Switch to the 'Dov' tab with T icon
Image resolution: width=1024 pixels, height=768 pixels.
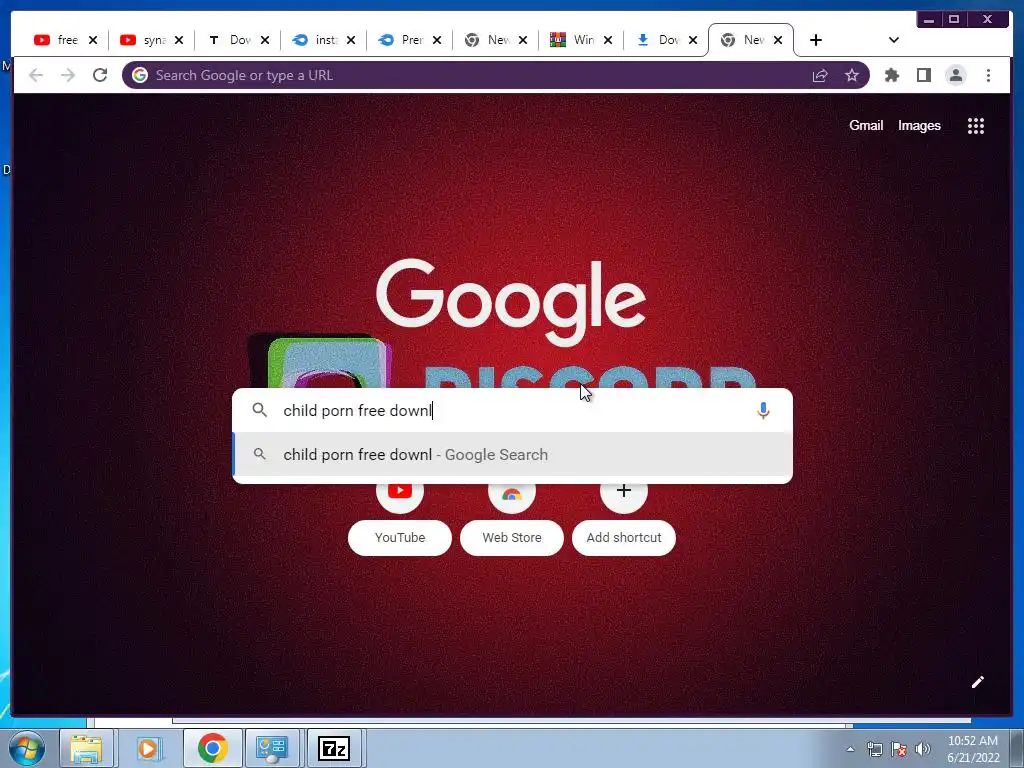pyautogui.click(x=231, y=40)
